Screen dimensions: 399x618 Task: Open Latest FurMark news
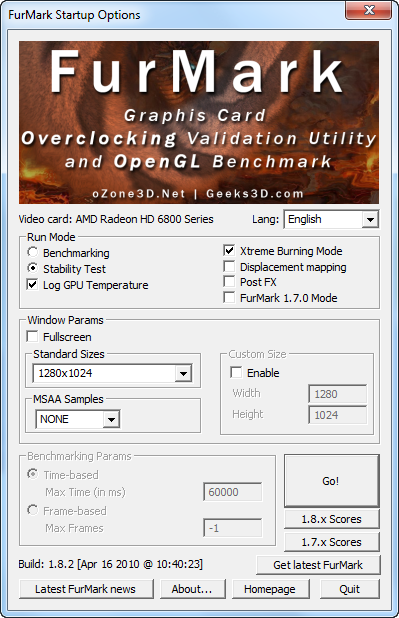pyautogui.click(x=86, y=589)
